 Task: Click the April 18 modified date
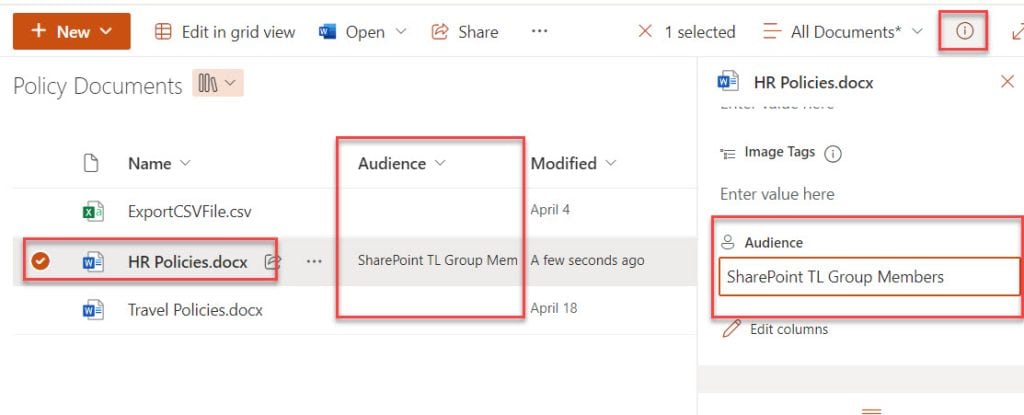[554, 308]
